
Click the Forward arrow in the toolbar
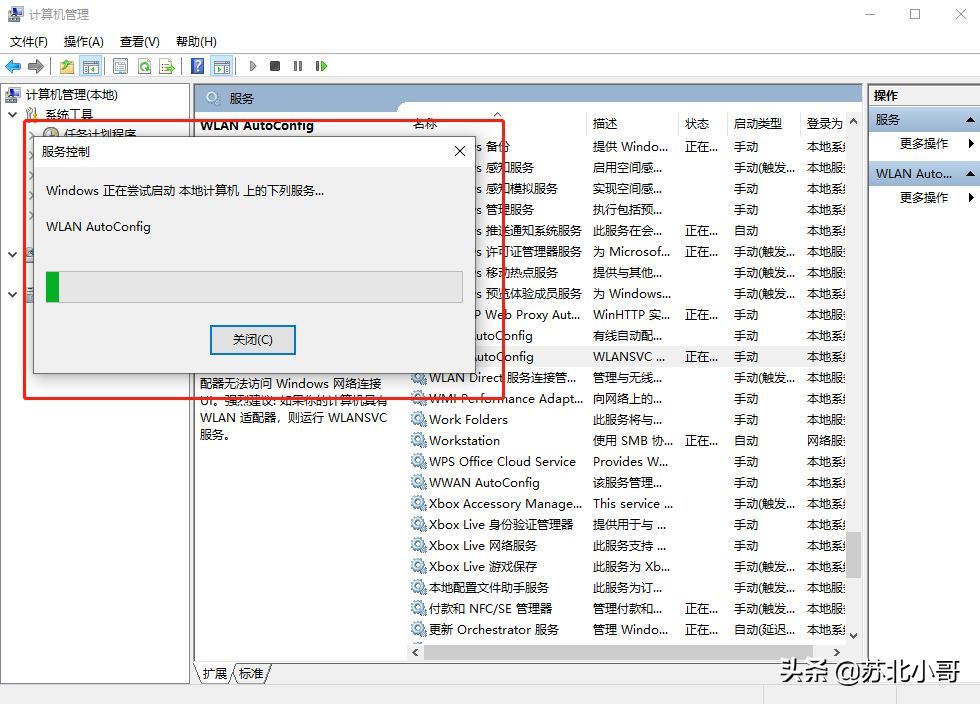[36, 66]
